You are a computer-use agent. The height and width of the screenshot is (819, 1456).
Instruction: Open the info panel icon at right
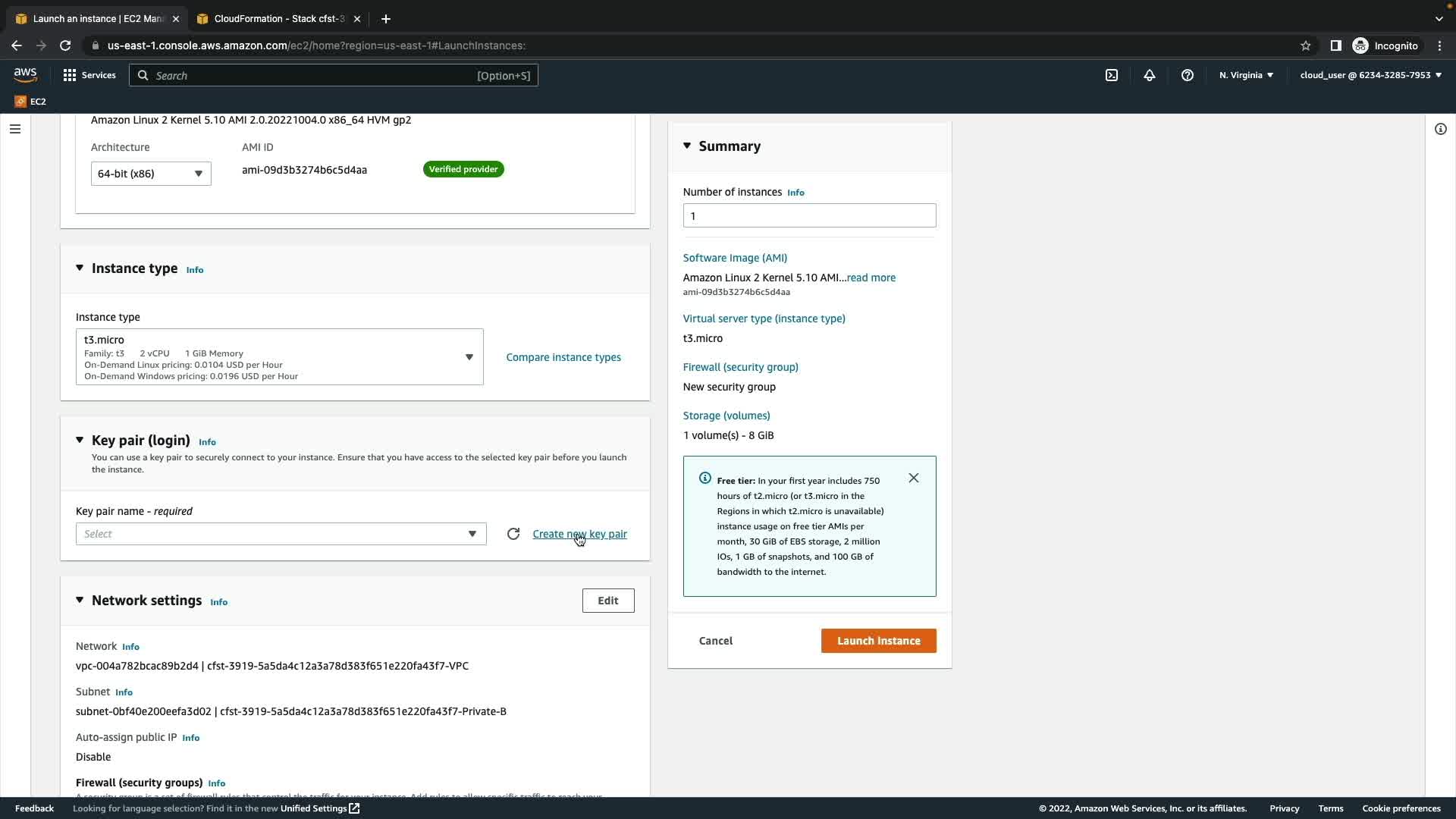tap(1440, 129)
